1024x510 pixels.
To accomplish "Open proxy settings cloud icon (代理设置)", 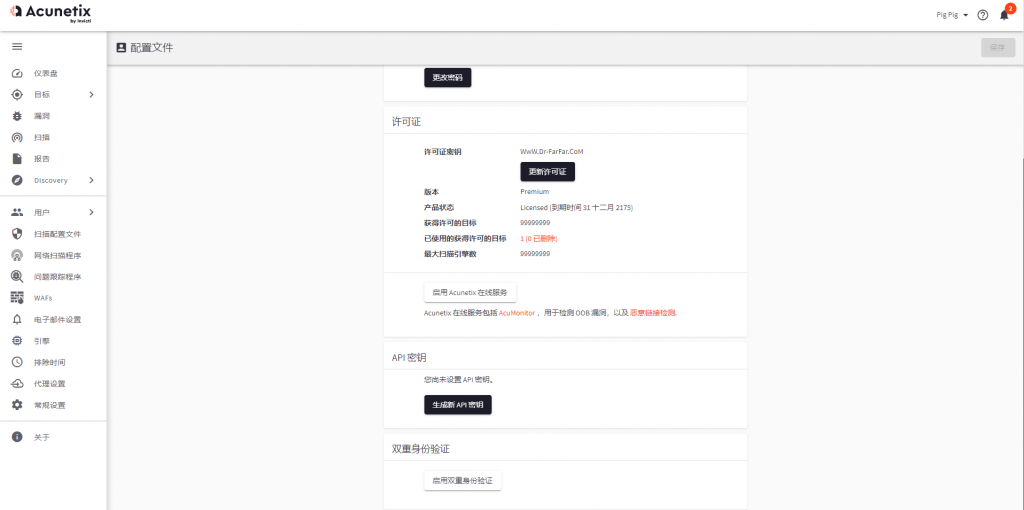I will (x=18, y=384).
